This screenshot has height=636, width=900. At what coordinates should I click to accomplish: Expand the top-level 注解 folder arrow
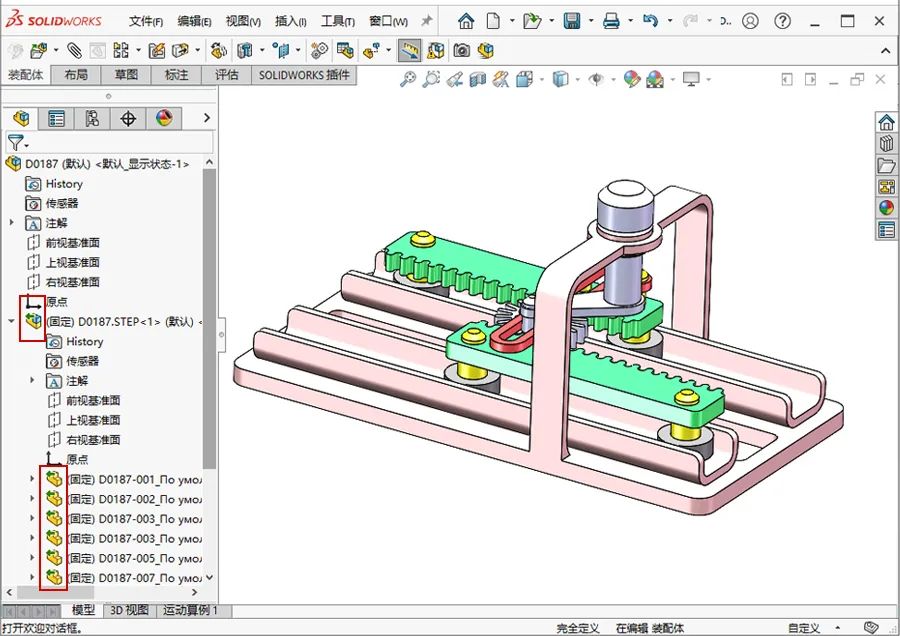11,222
